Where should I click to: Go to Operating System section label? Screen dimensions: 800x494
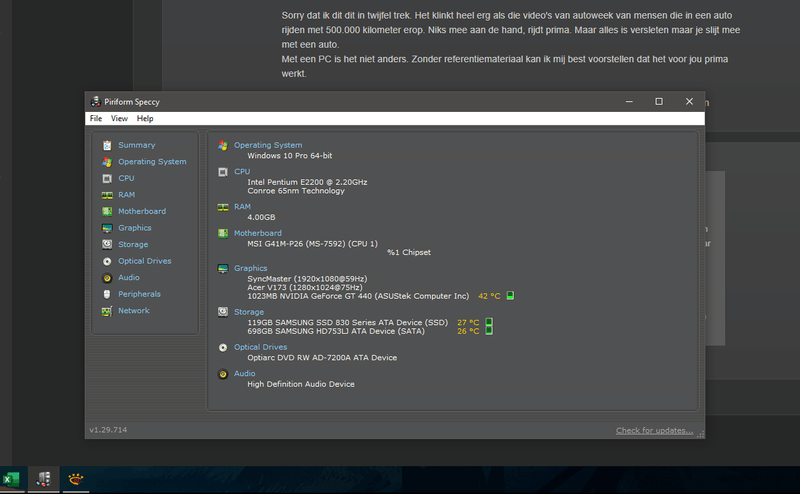(152, 161)
